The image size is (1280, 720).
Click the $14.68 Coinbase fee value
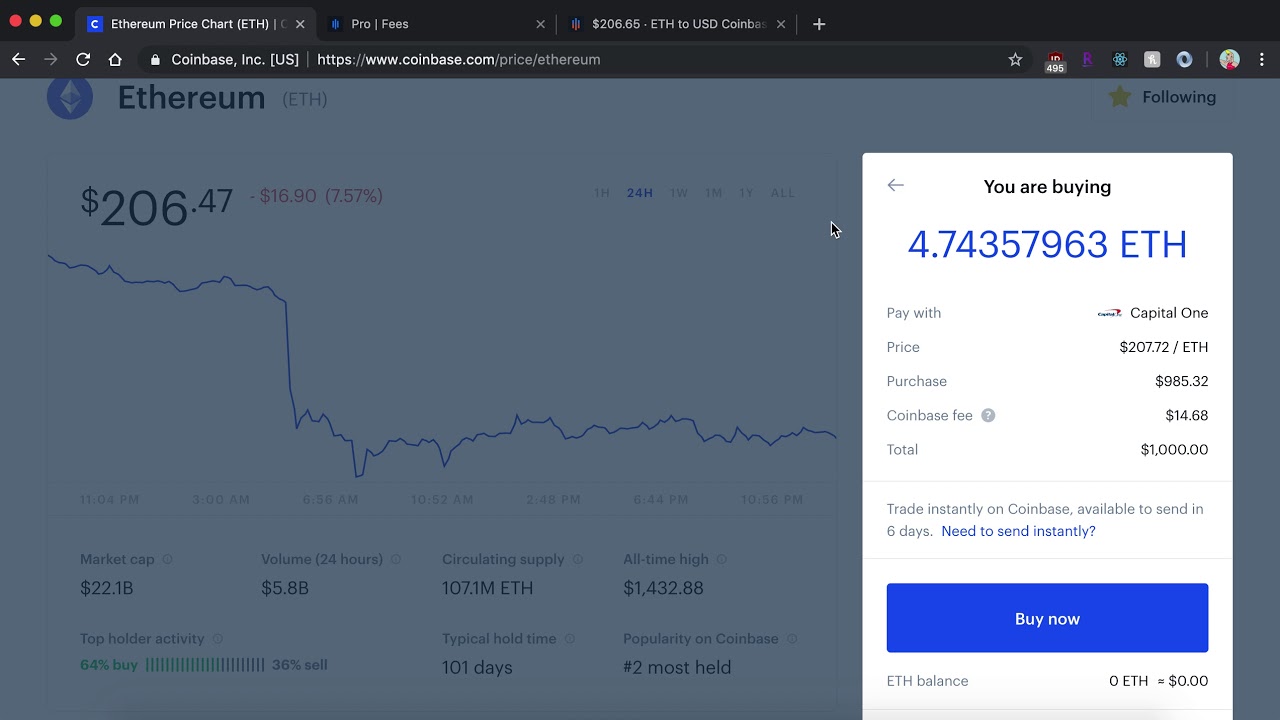(x=1187, y=415)
